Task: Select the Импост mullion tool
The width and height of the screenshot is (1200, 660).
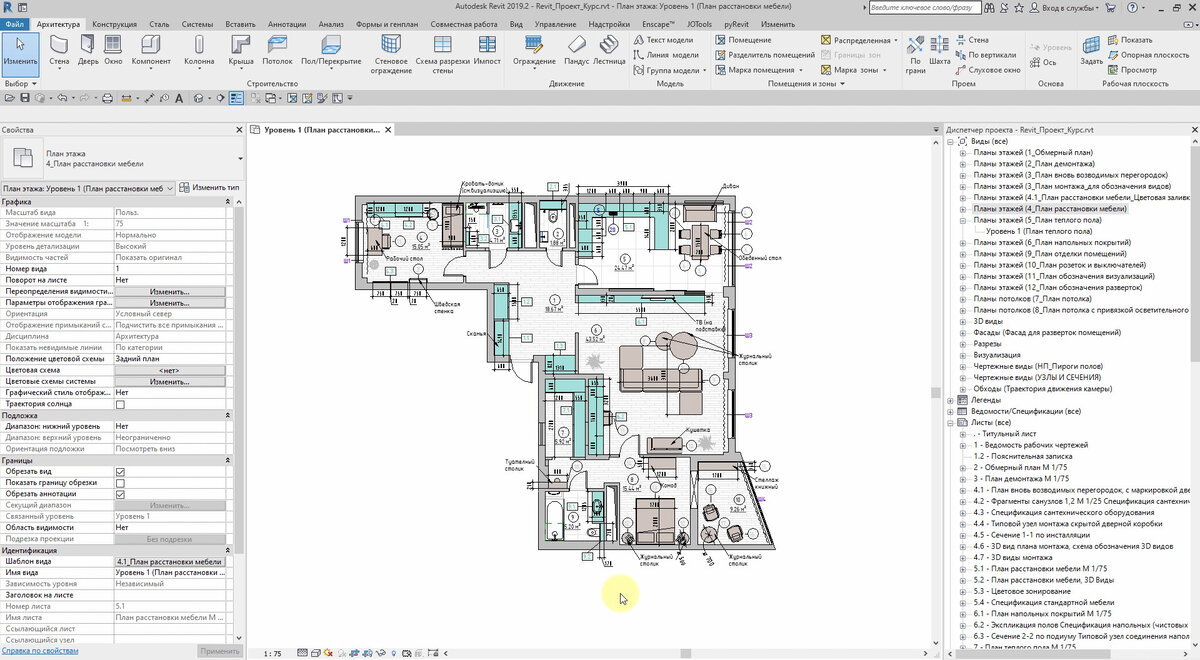Action: click(487, 52)
